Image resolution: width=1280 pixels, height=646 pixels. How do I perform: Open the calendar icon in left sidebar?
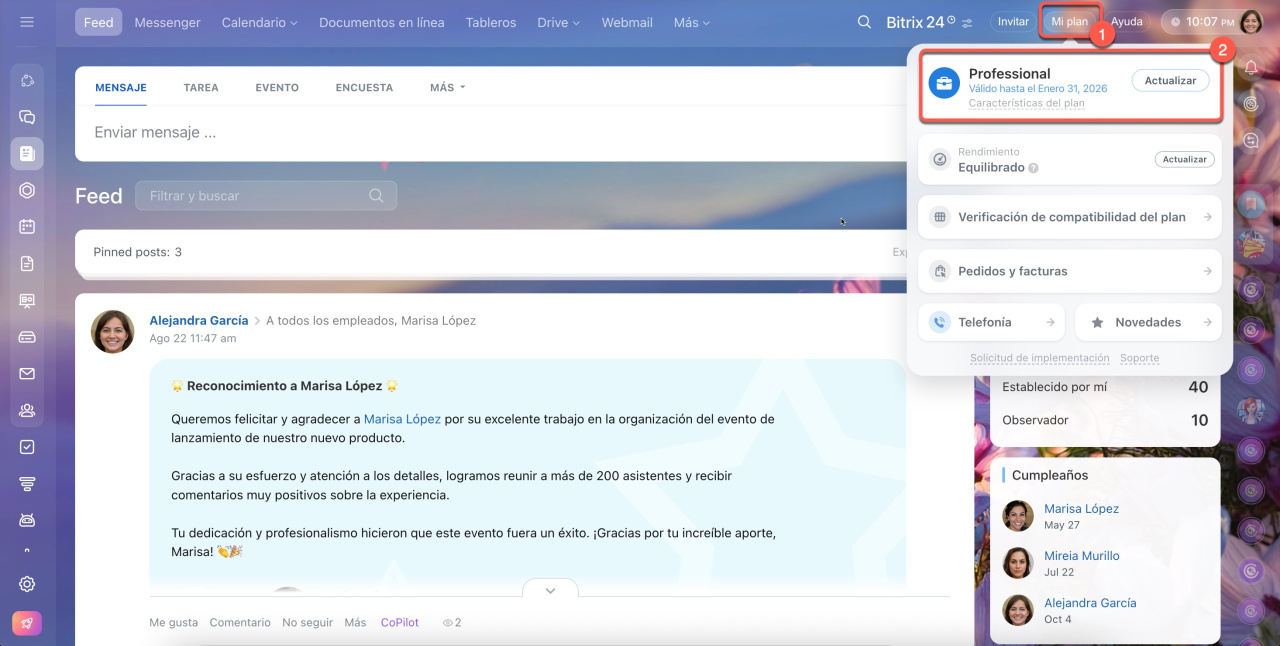pos(27,226)
